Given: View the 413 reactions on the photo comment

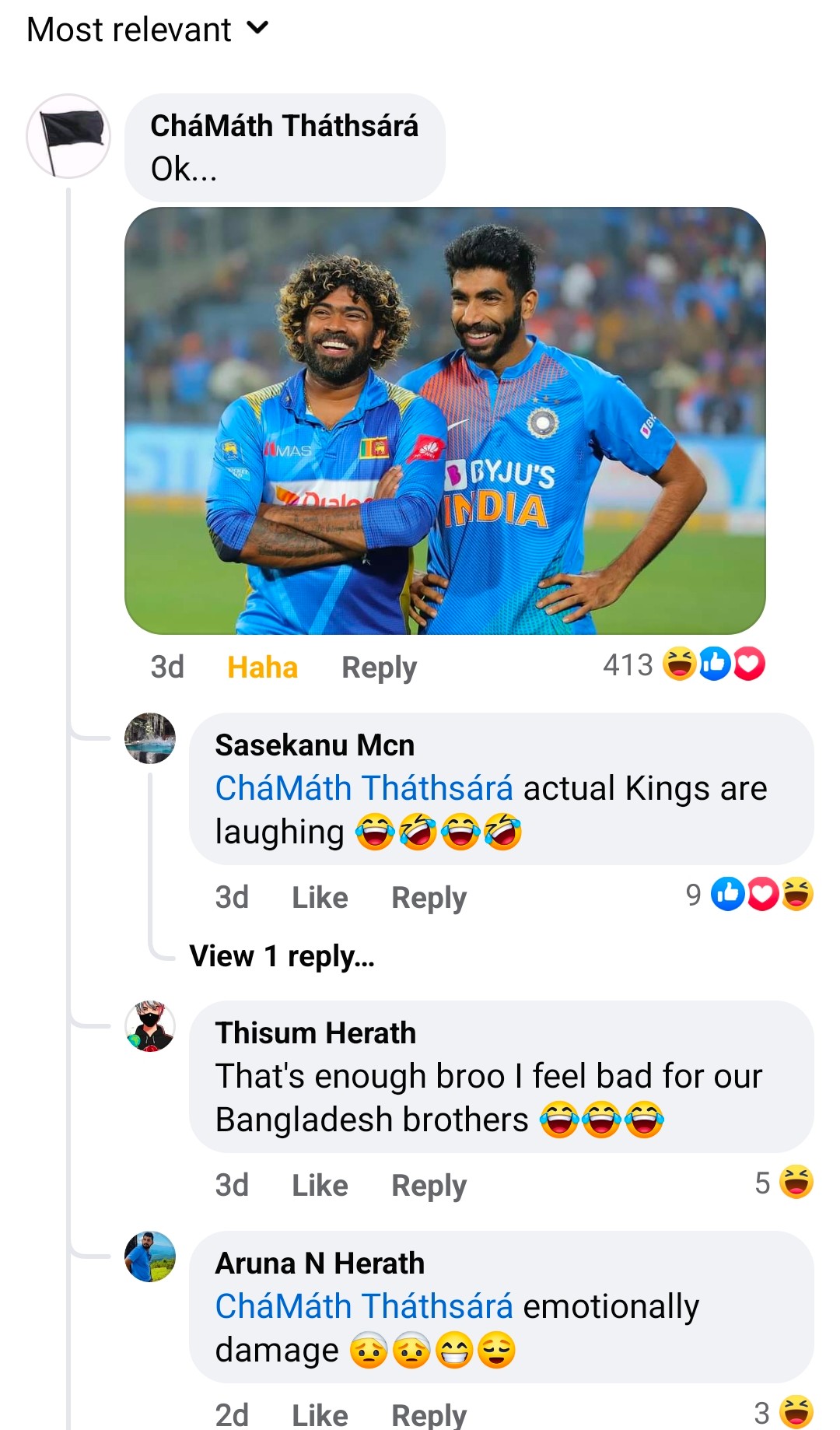Looking at the screenshot, I should point(684,665).
